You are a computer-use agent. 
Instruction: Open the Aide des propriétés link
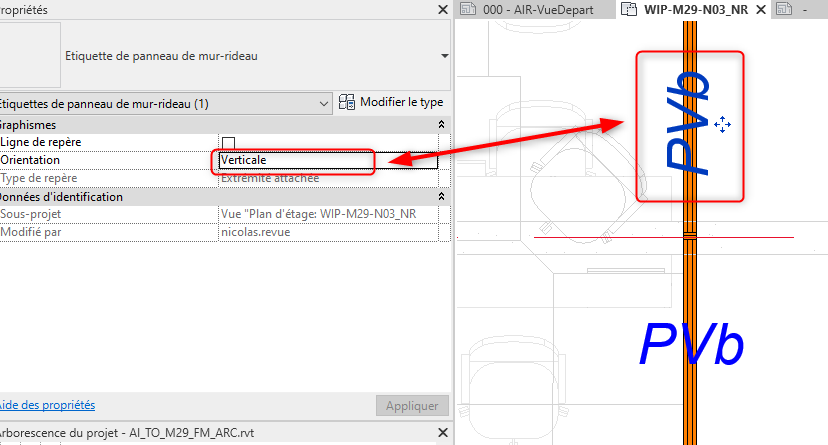pos(47,405)
